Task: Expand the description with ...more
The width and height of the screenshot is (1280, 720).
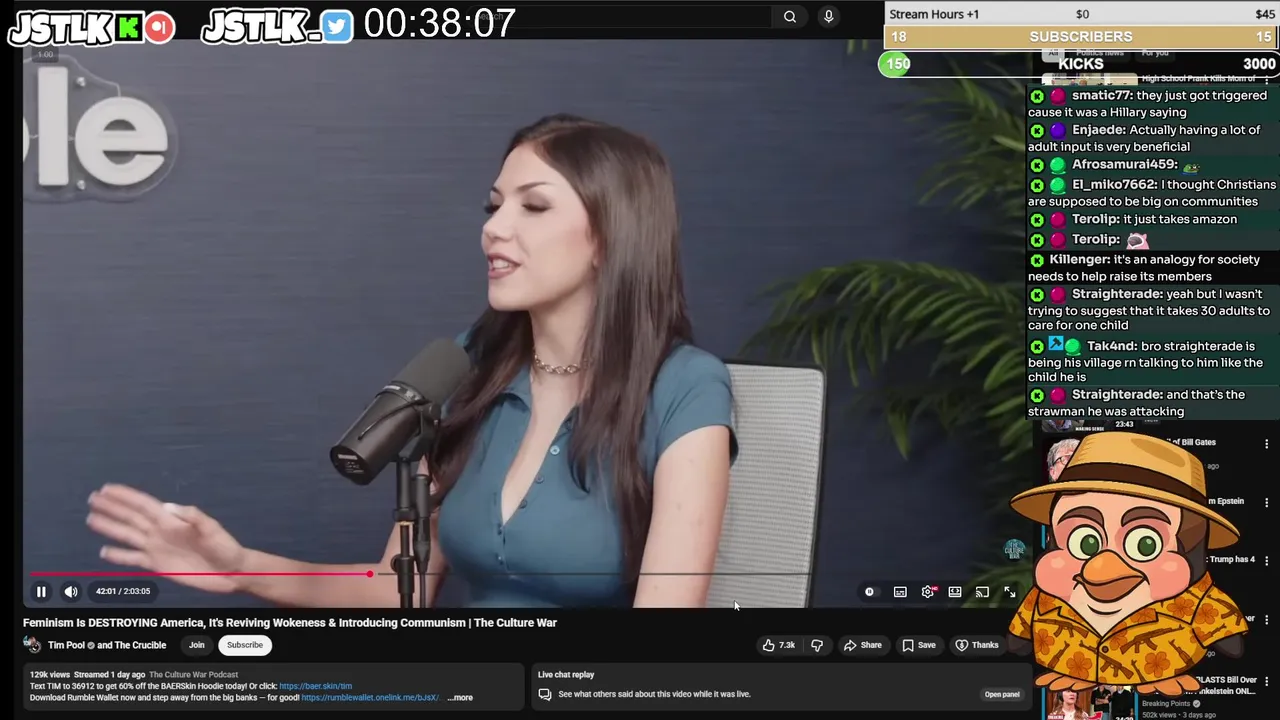Action: pos(460,698)
